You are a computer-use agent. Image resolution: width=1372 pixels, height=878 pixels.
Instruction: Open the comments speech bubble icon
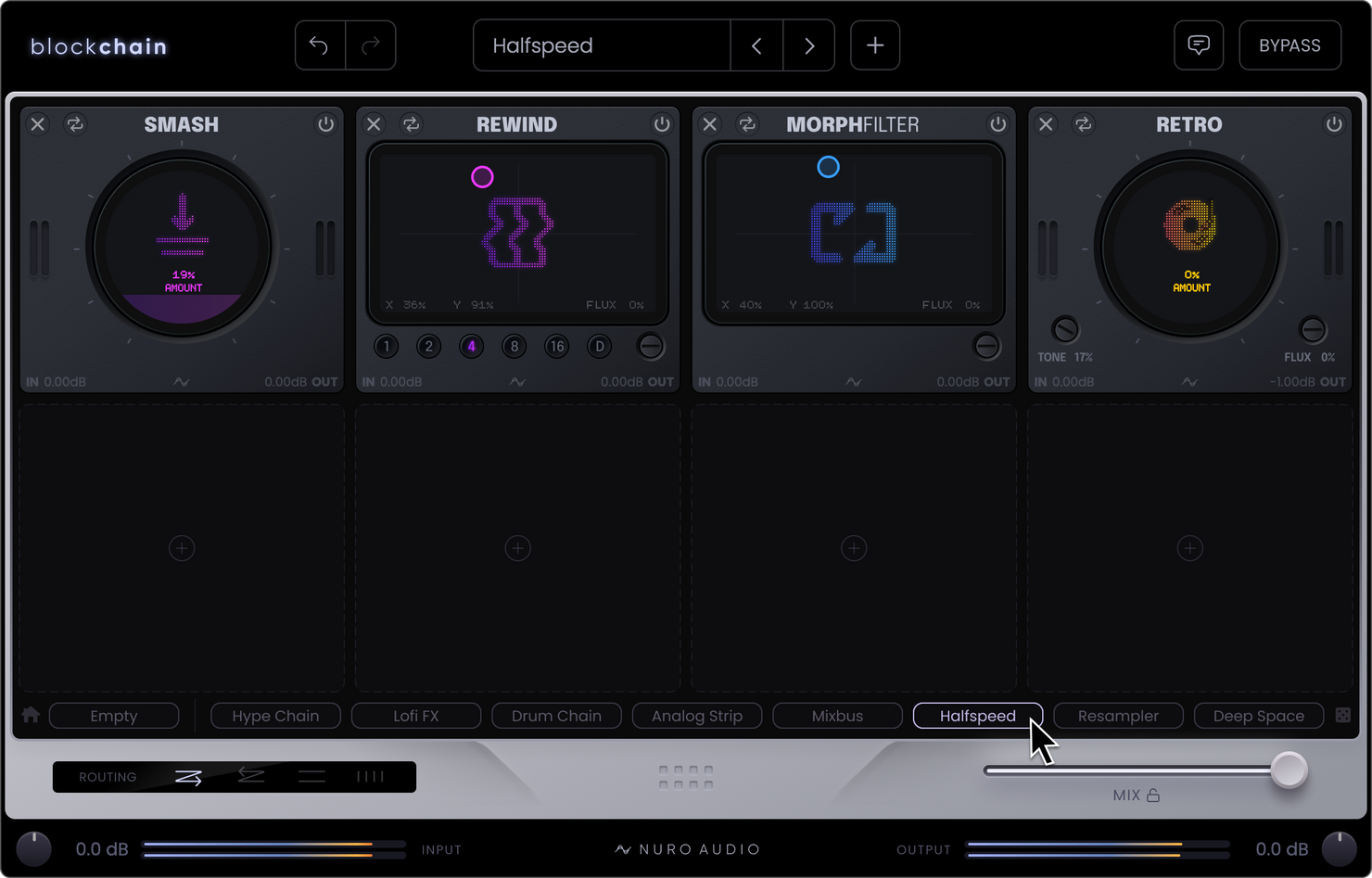[1199, 45]
